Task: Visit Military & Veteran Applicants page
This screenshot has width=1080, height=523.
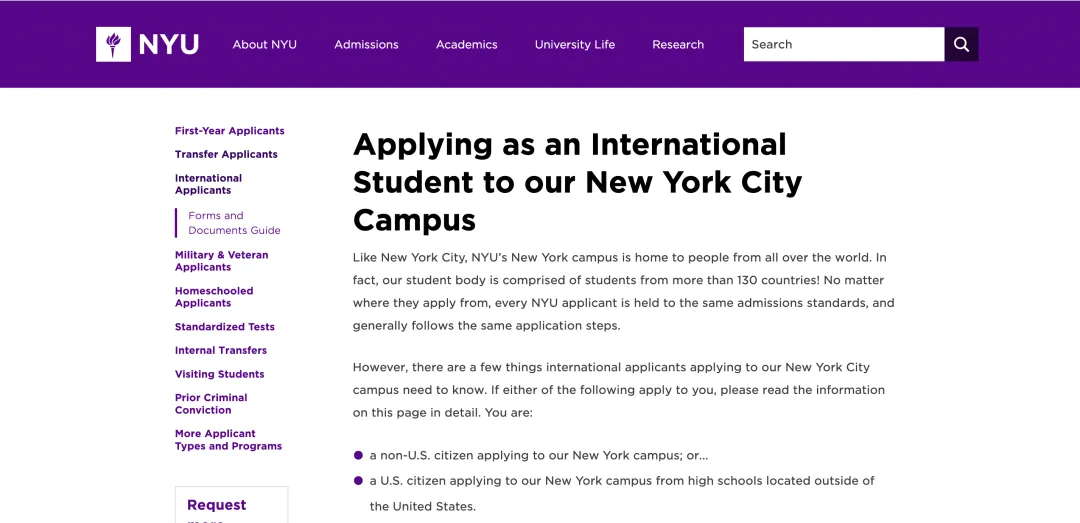Action: (x=222, y=261)
